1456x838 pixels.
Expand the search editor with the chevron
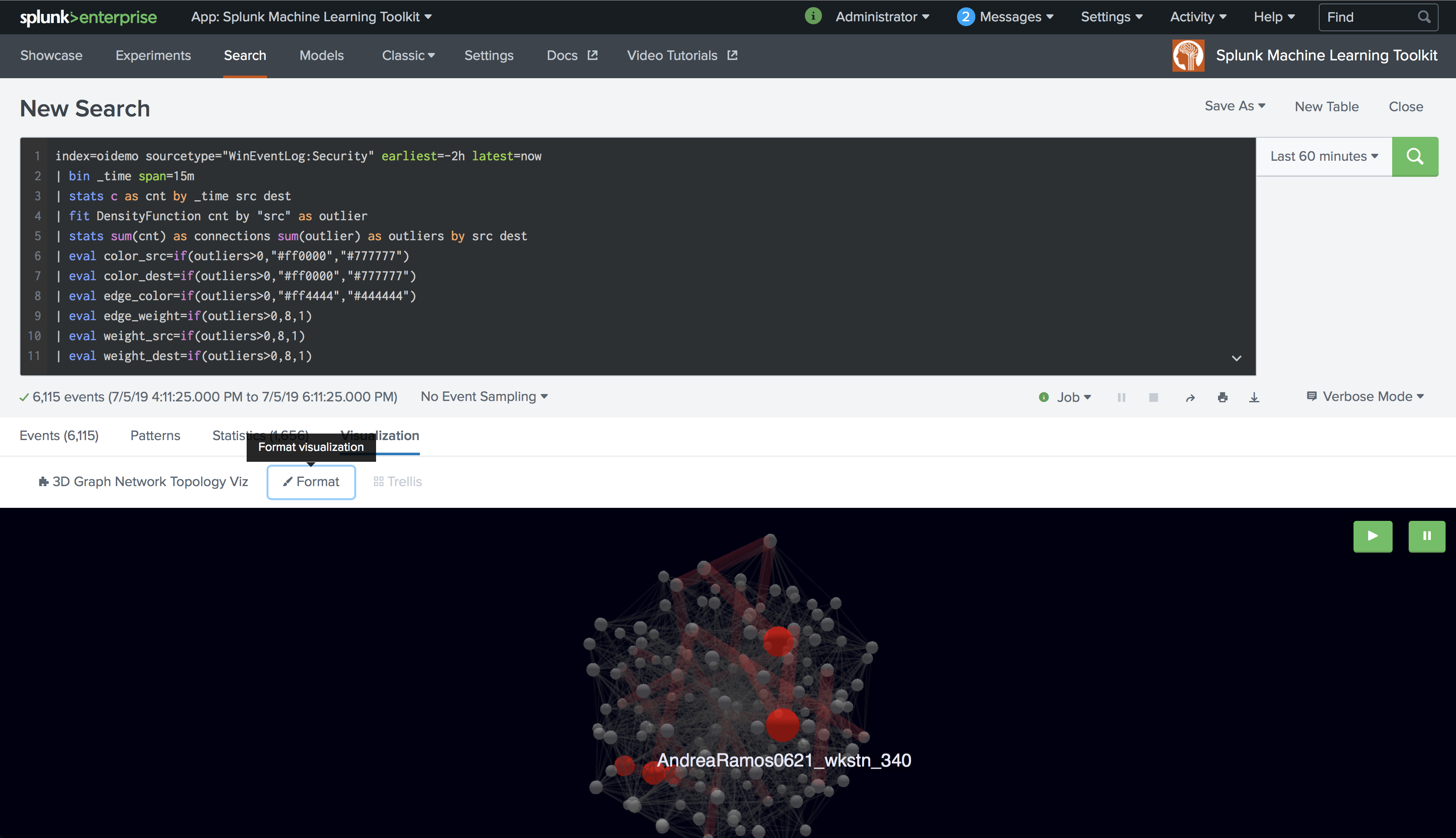[x=1236, y=358]
